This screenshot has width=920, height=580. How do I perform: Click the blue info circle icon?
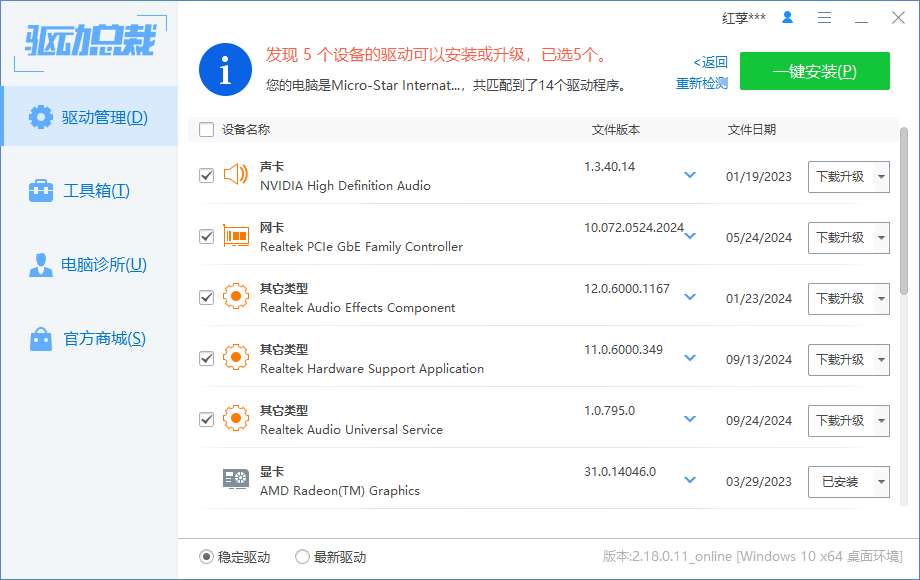click(x=225, y=70)
